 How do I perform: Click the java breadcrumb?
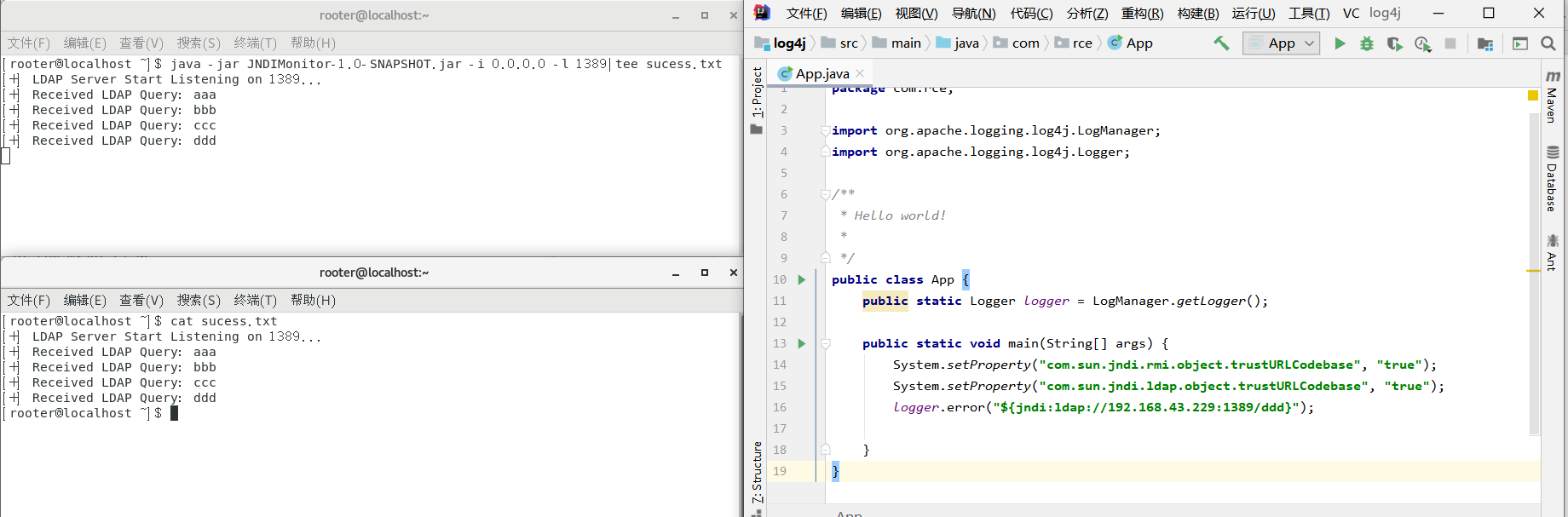click(x=958, y=43)
